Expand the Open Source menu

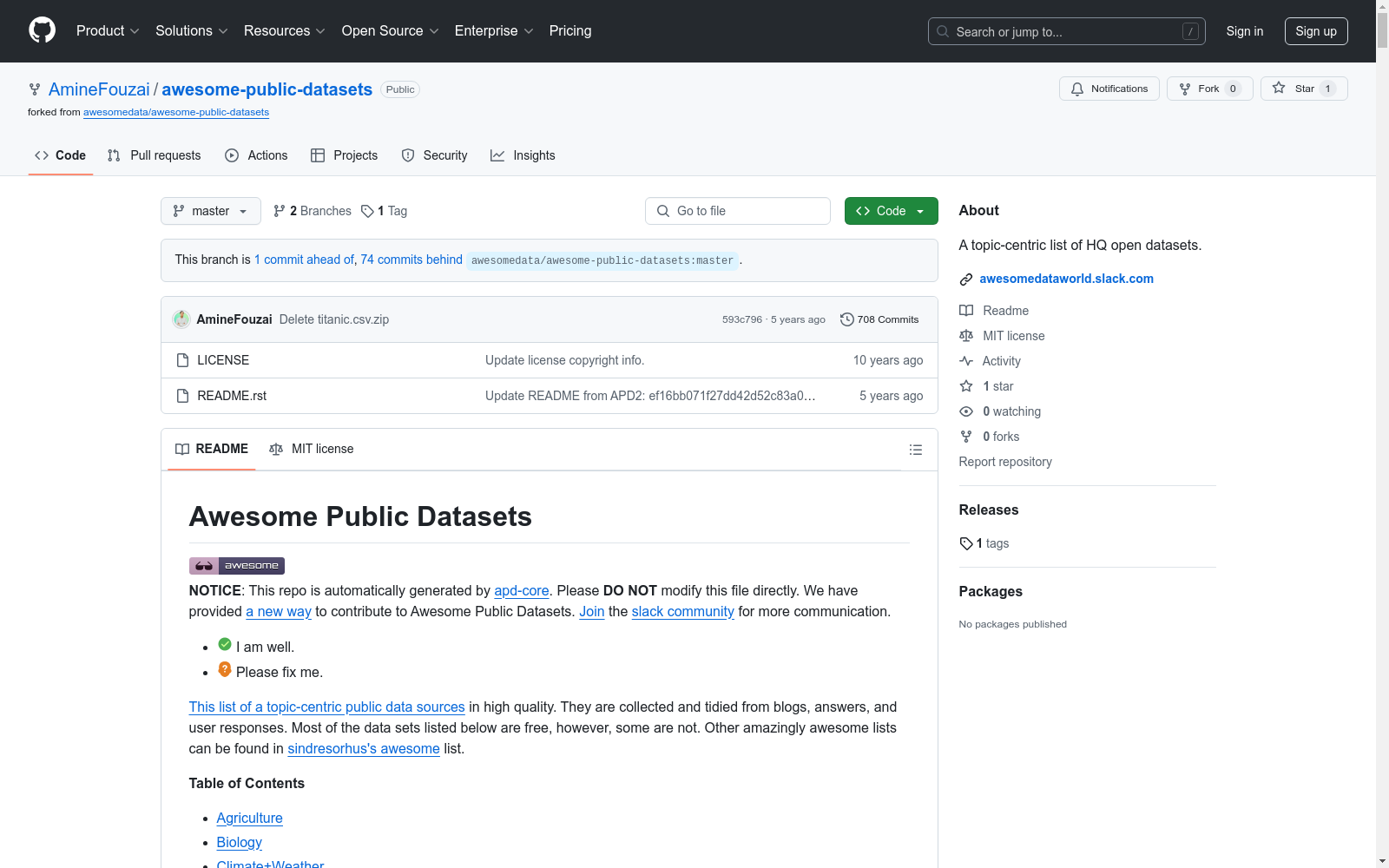(x=391, y=30)
